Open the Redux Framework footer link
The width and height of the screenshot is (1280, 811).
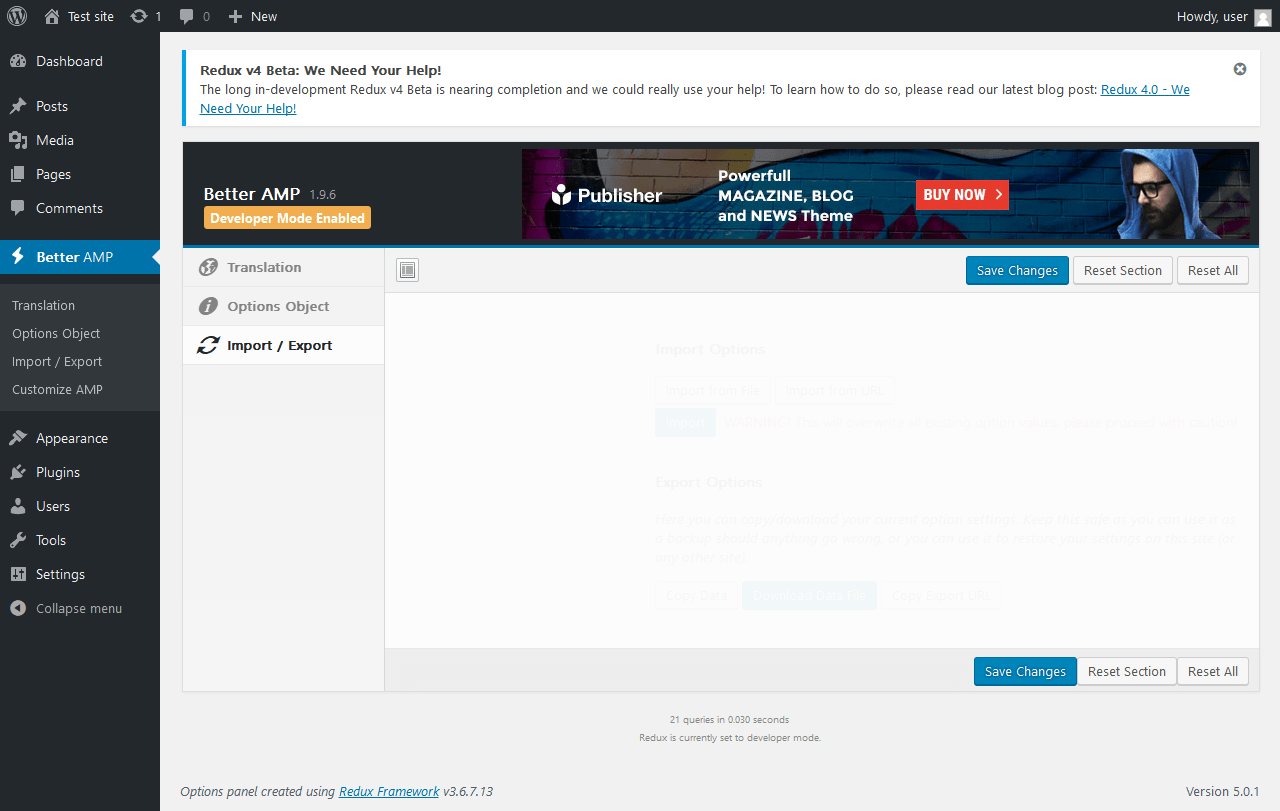pyautogui.click(x=389, y=791)
